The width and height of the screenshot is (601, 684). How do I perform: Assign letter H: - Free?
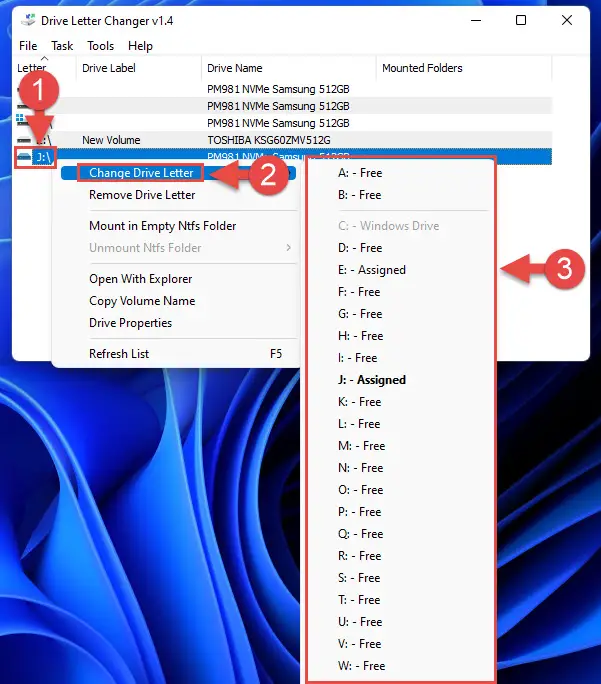point(360,336)
